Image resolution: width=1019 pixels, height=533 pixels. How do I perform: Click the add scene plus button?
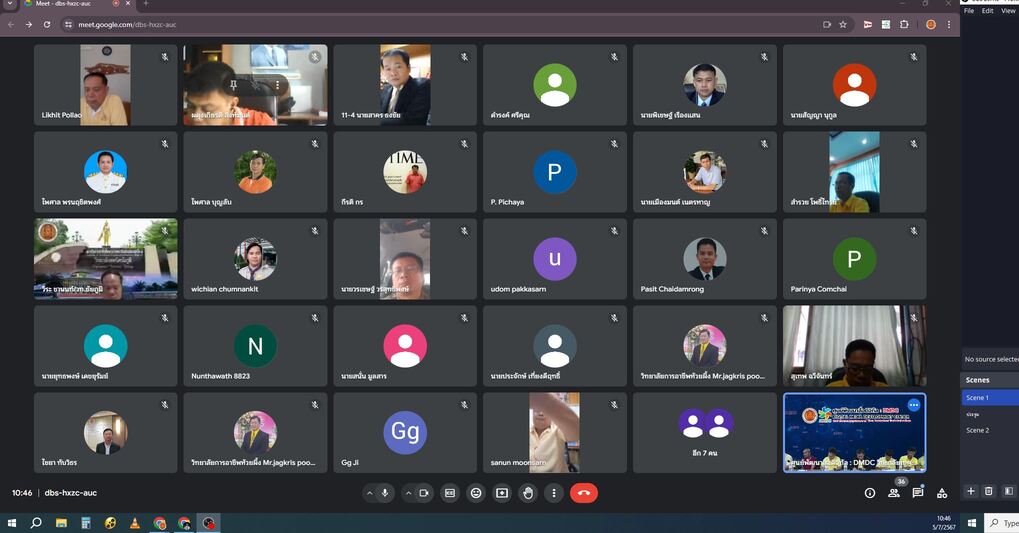click(970, 491)
